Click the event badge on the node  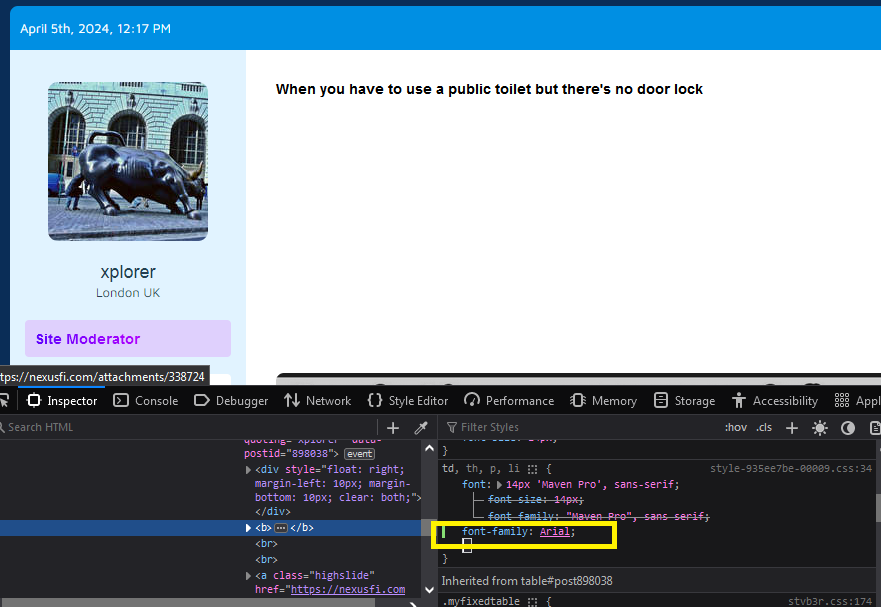(x=360, y=454)
